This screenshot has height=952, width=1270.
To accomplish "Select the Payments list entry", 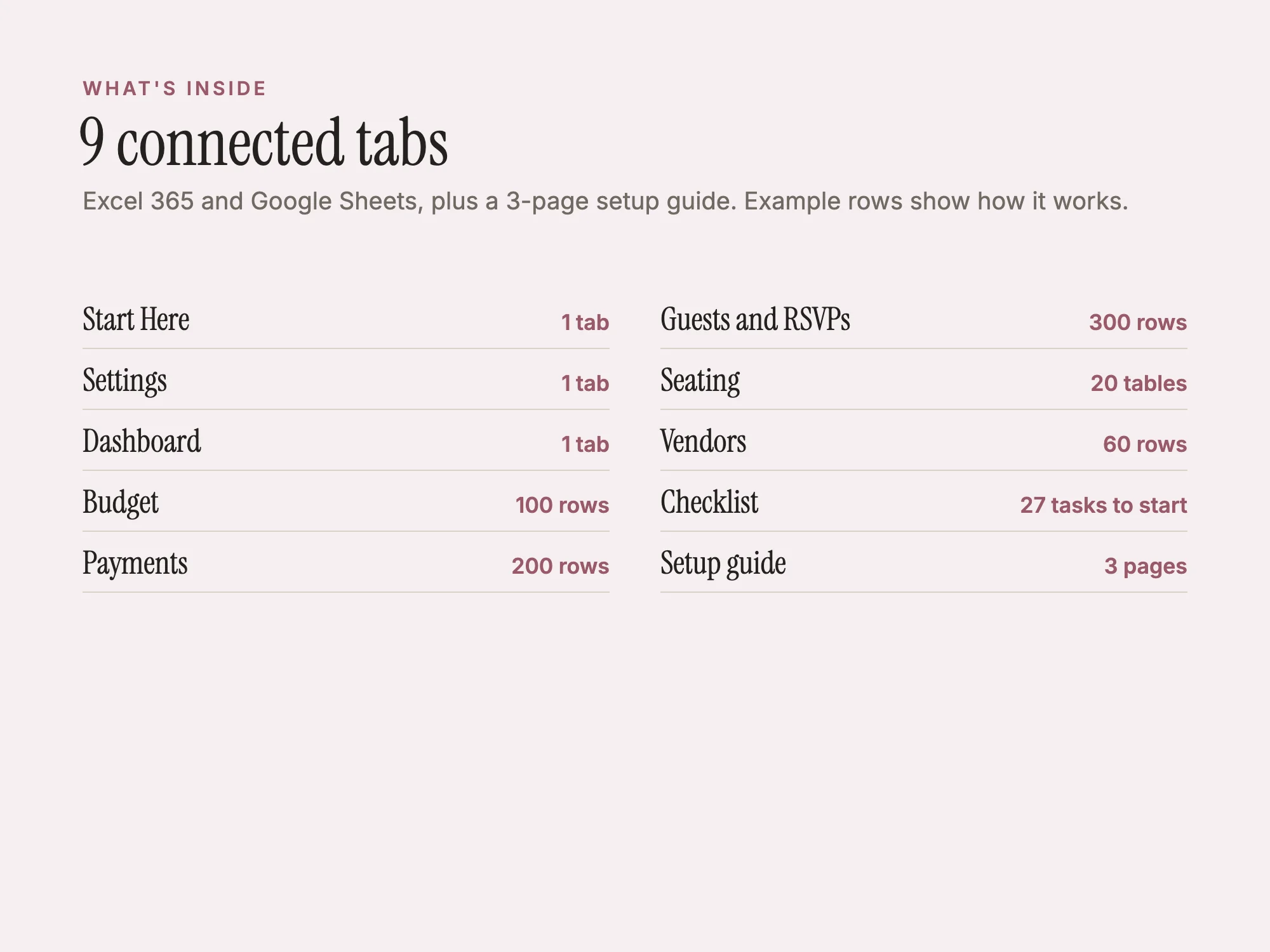I will [x=346, y=562].
